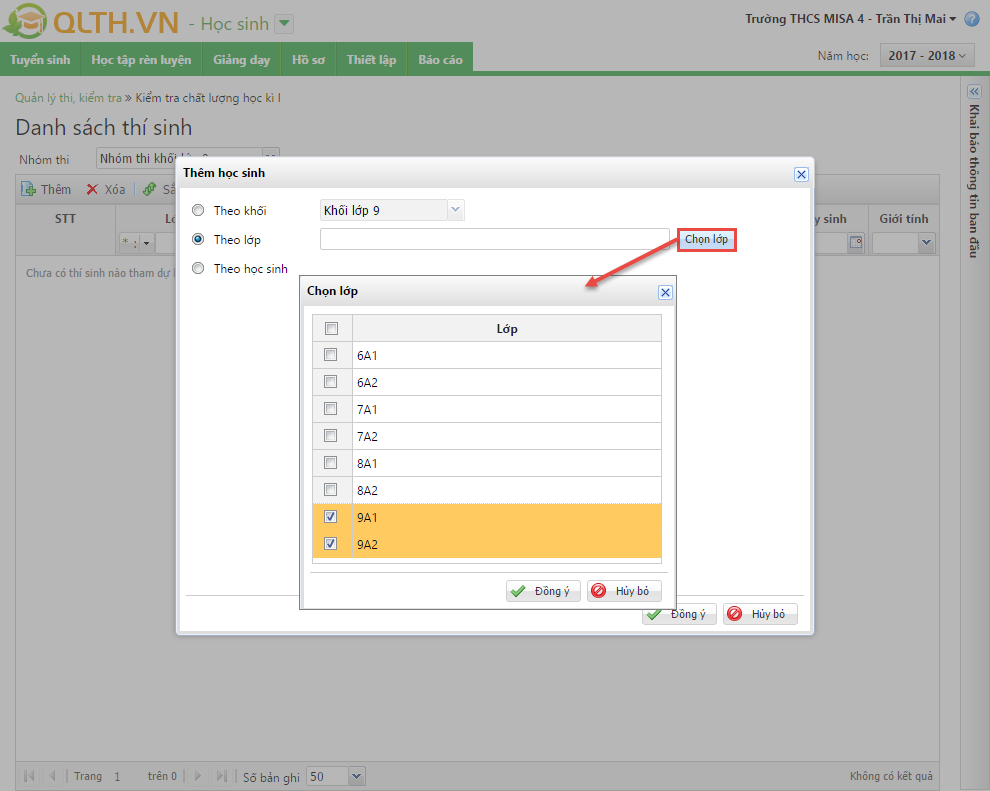Open the help question mark icon
The image size is (990, 791).
972,19
